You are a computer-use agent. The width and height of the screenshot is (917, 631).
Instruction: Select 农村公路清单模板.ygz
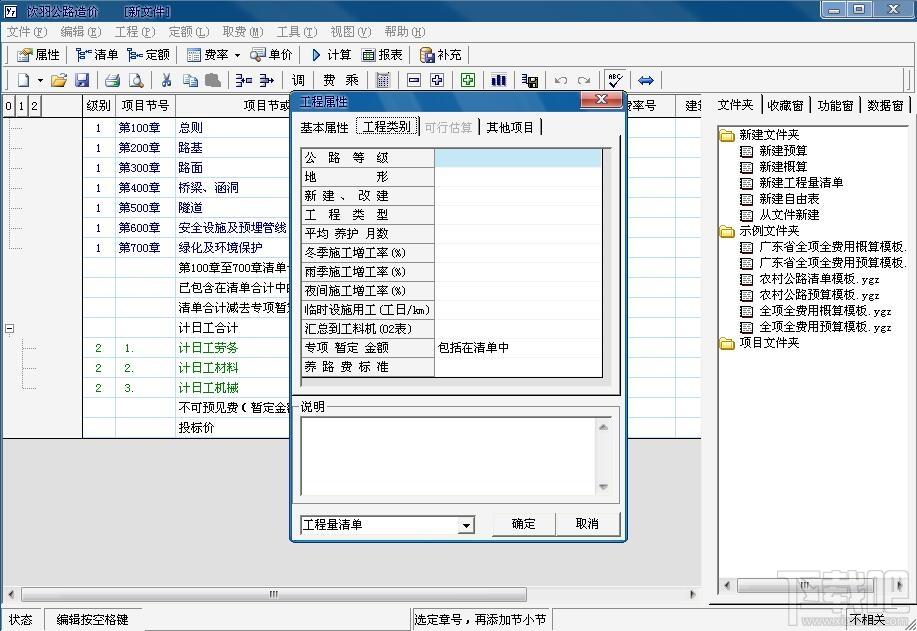click(819, 279)
